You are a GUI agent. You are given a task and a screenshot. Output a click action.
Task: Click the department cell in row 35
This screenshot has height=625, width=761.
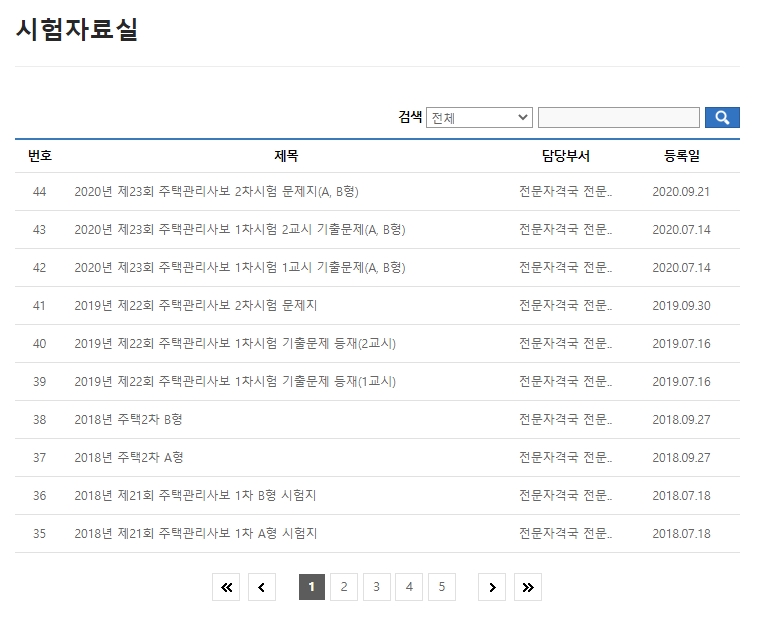565,533
